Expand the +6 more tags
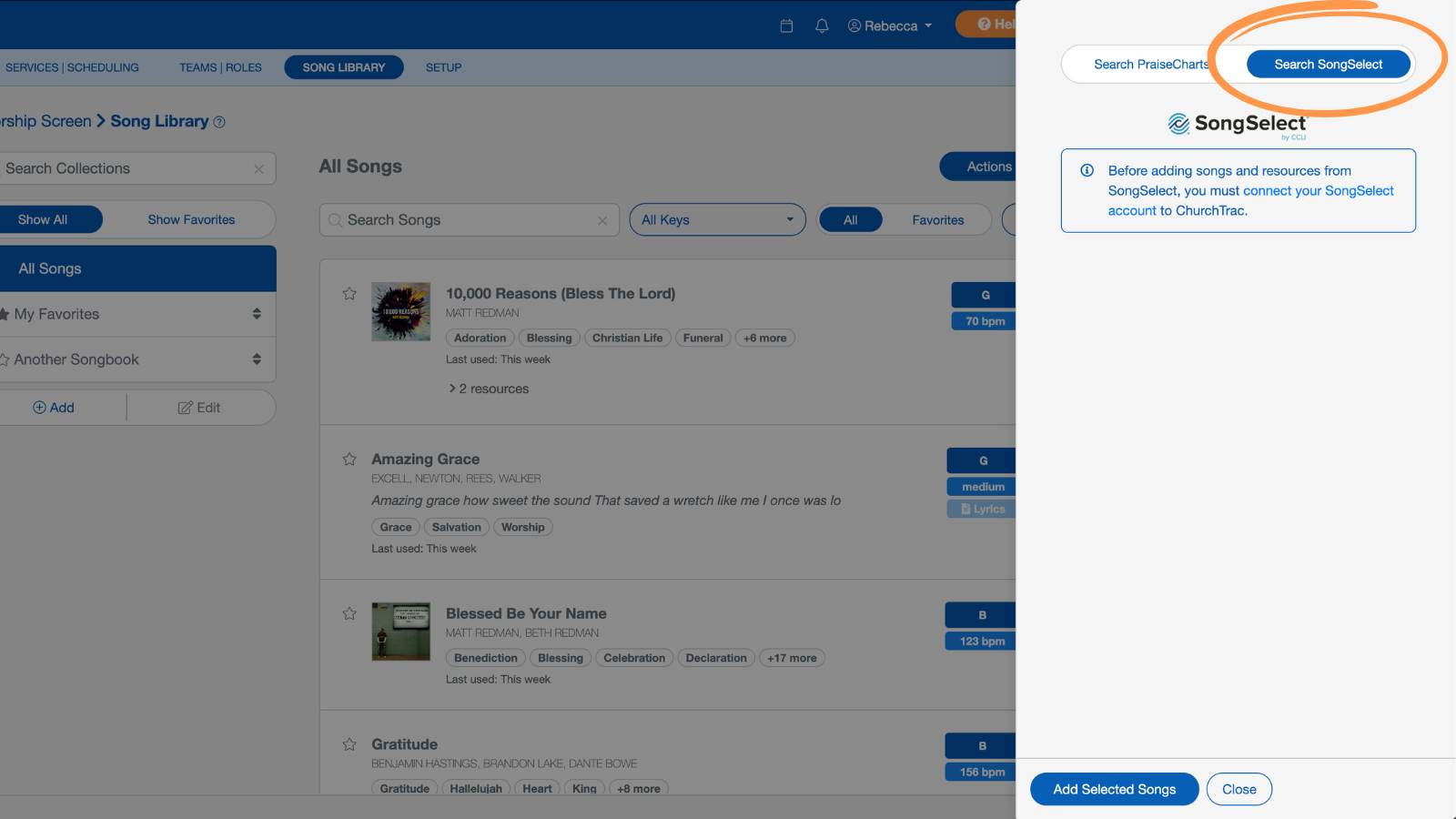 click(x=764, y=338)
